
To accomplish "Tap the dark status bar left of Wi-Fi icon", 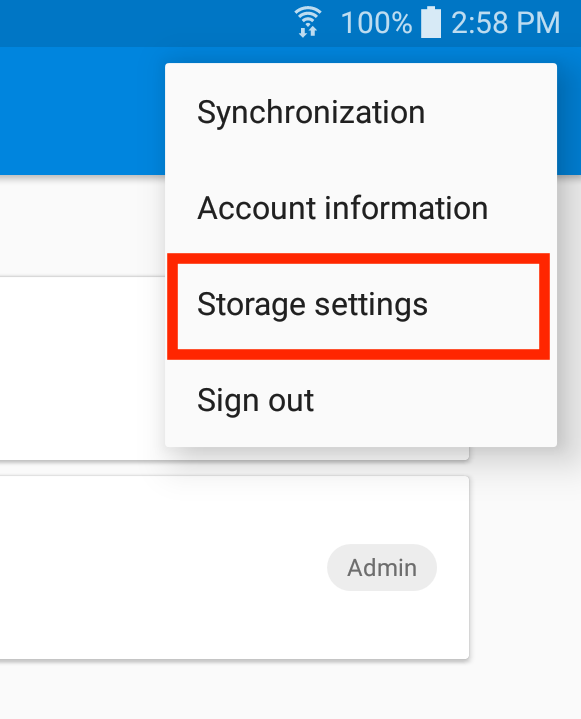I will coord(147,23).
